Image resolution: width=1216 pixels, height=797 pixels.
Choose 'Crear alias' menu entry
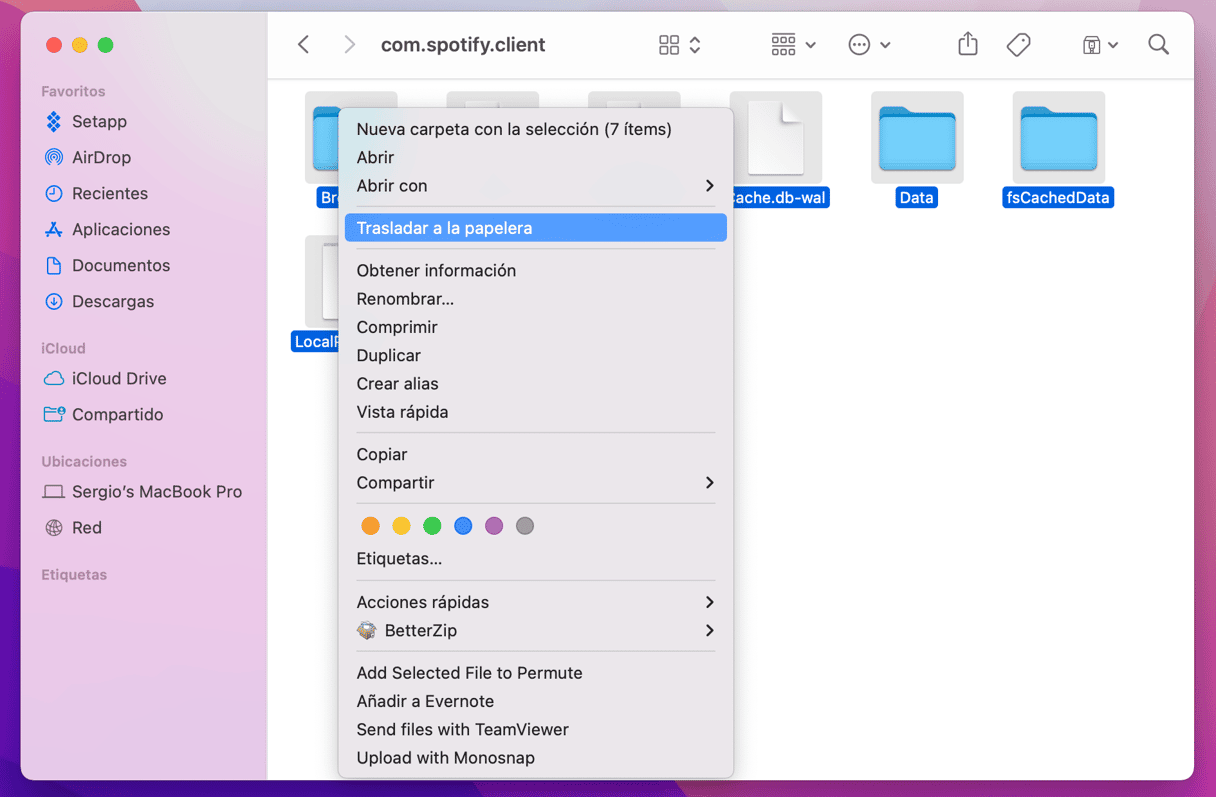[x=535, y=383]
